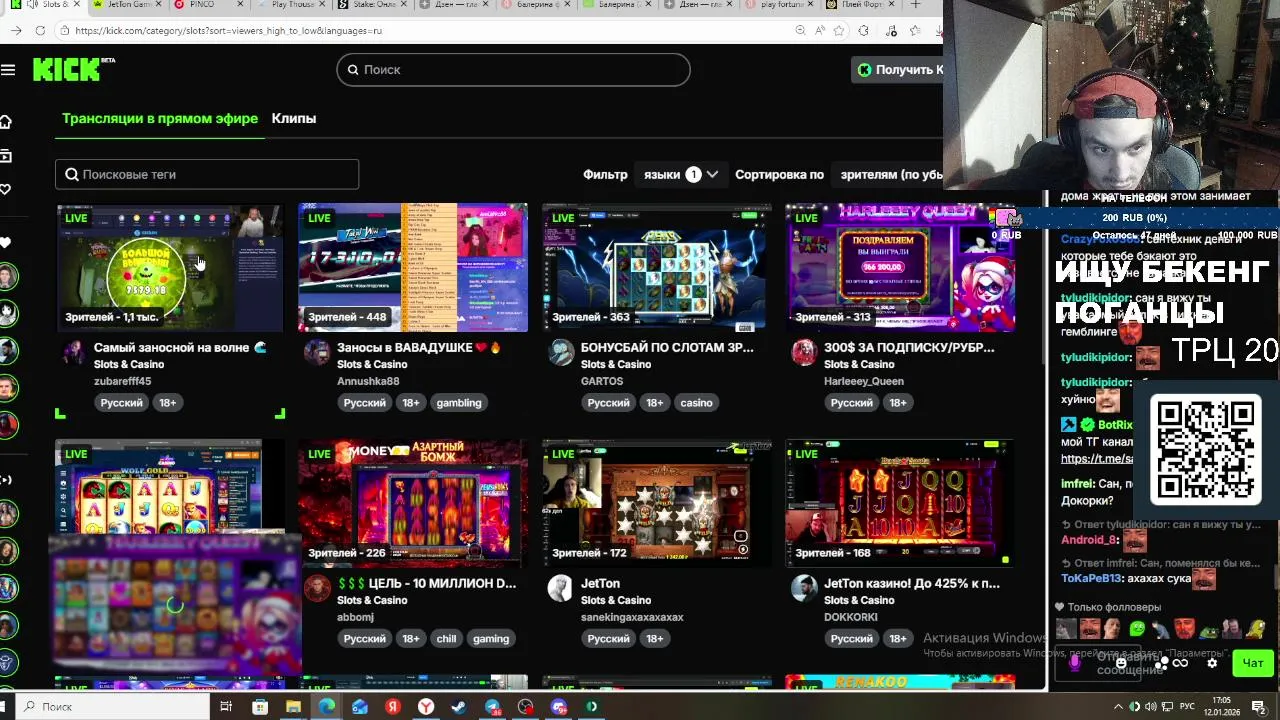Open a new browser tab
1280x720 pixels.
point(915,5)
